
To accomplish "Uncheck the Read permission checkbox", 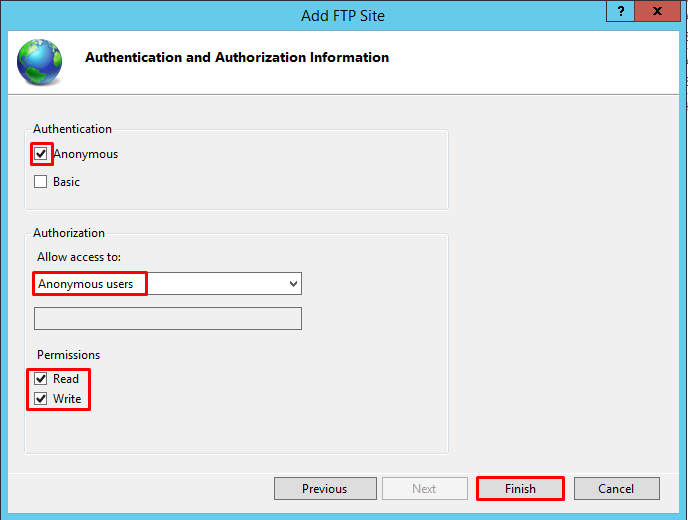I will [x=41, y=379].
